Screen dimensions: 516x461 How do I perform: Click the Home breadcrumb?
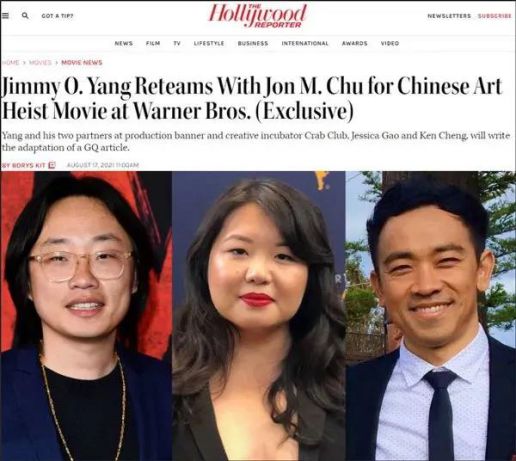click(11, 62)
